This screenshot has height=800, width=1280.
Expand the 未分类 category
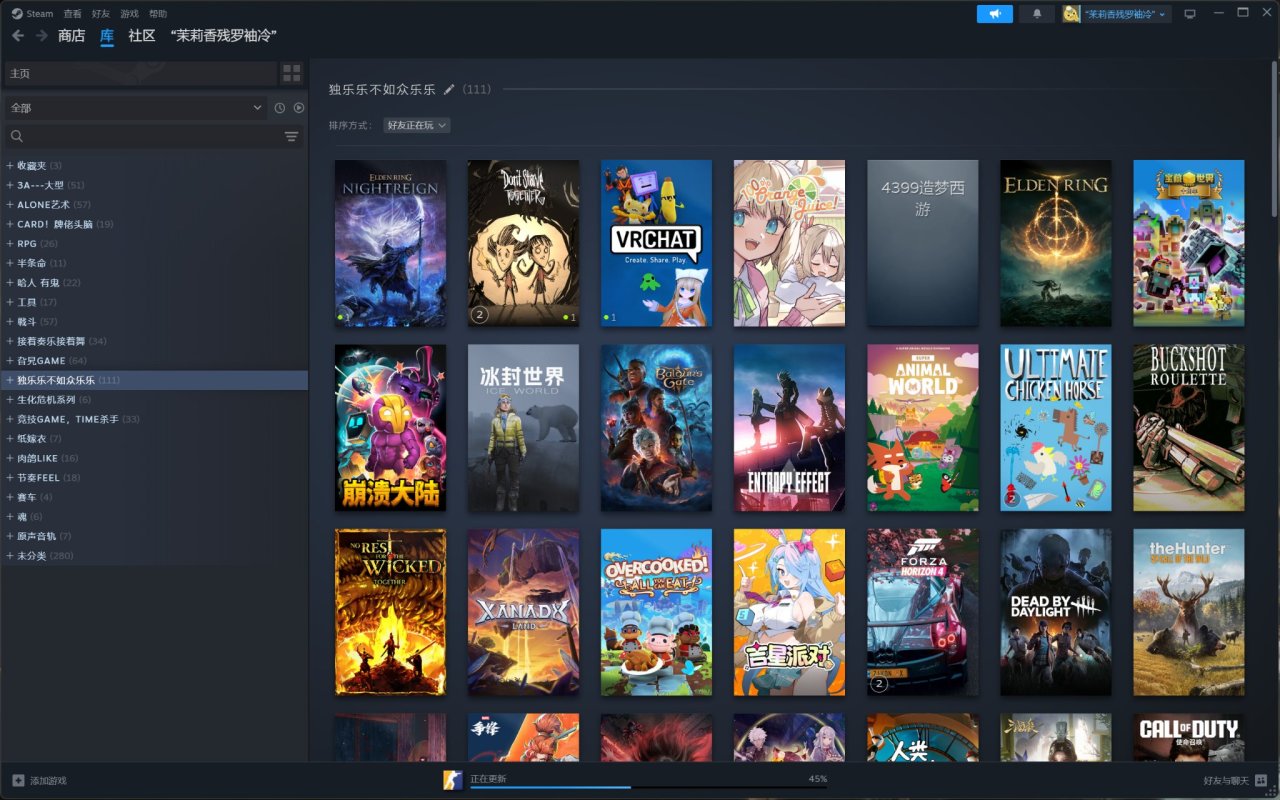pos(10,556)
